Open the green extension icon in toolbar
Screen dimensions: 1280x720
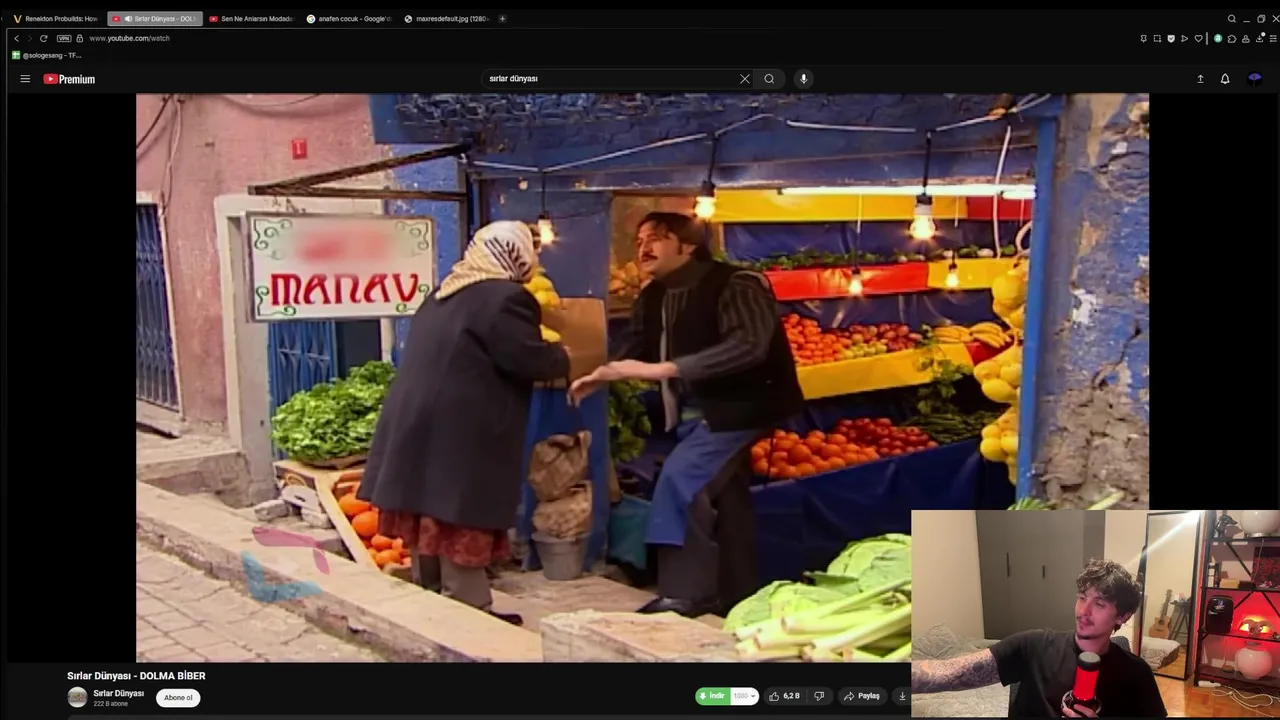[1218, 39]
